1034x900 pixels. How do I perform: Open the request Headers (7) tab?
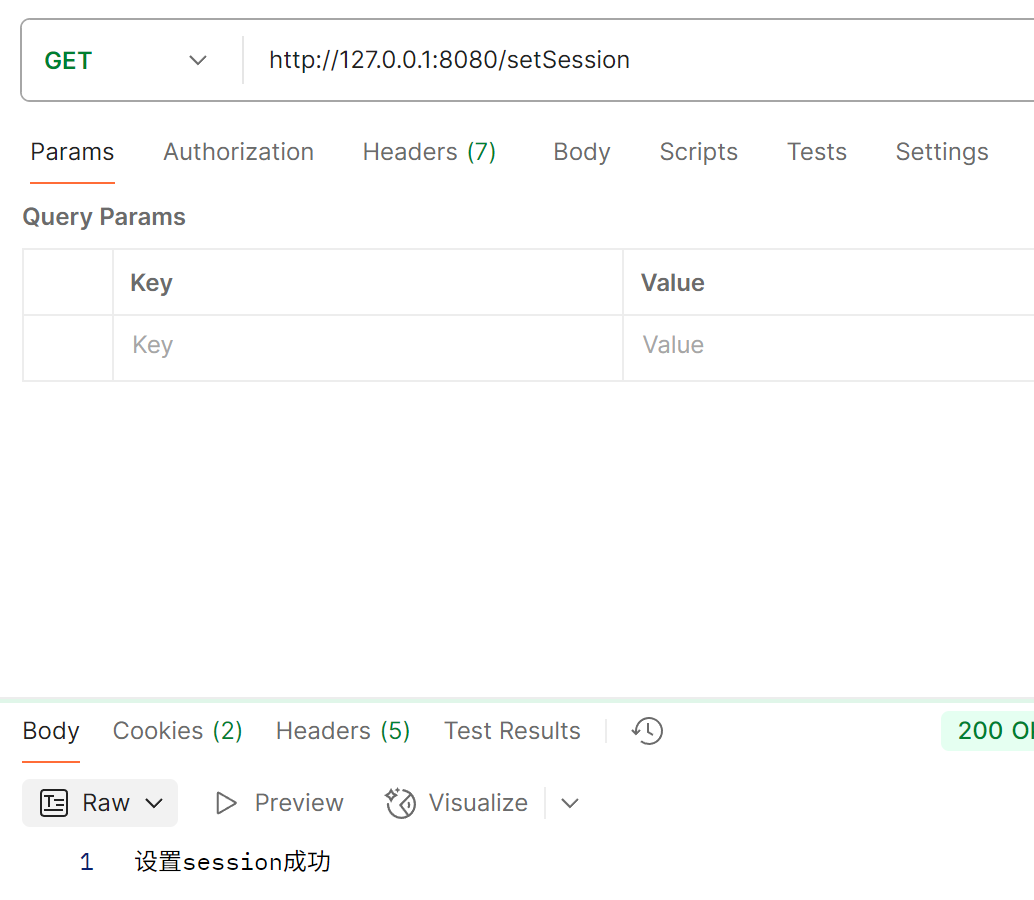click(429, 152)
